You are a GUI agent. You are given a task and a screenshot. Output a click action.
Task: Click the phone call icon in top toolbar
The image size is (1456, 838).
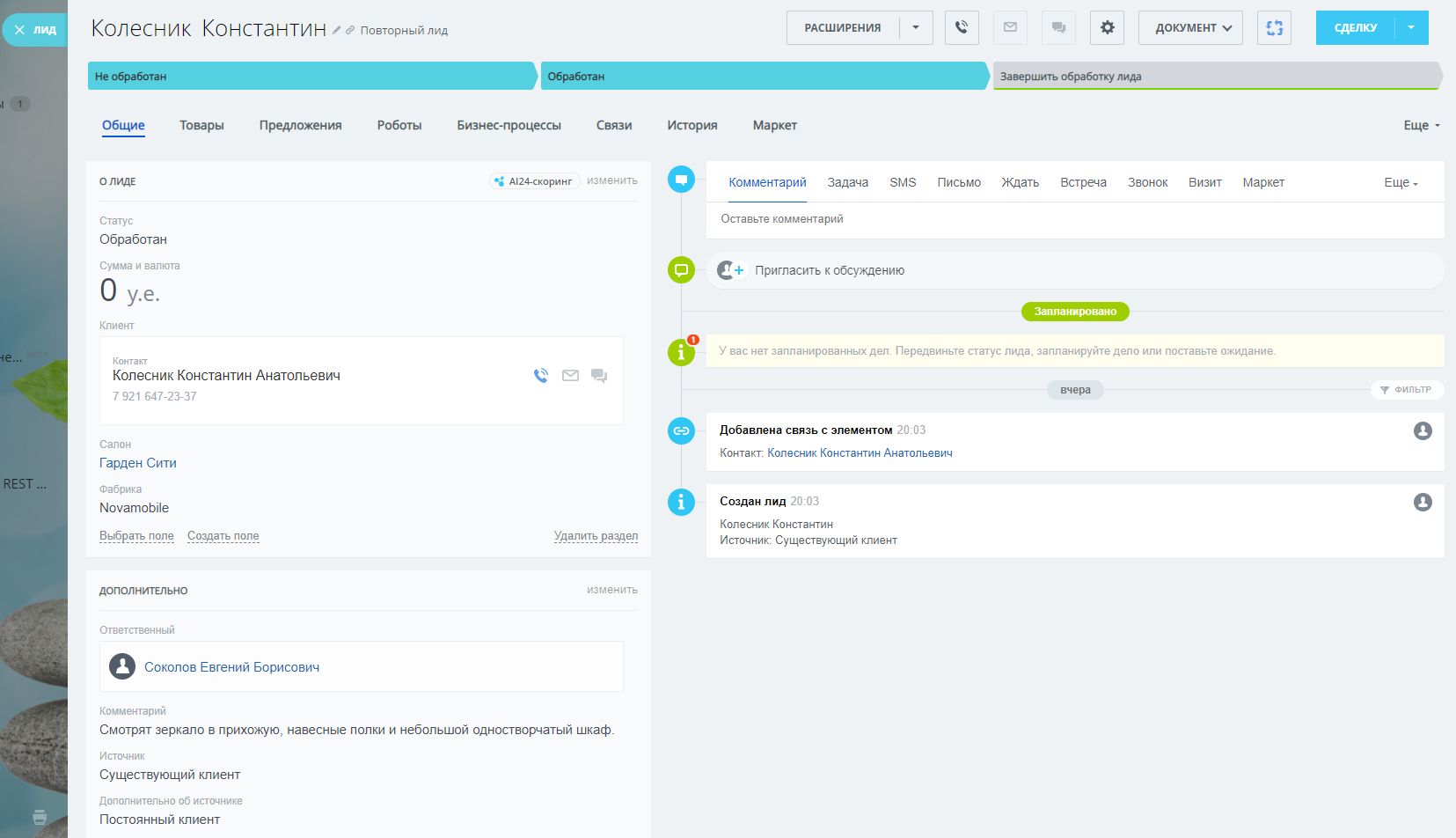point(962,28)
